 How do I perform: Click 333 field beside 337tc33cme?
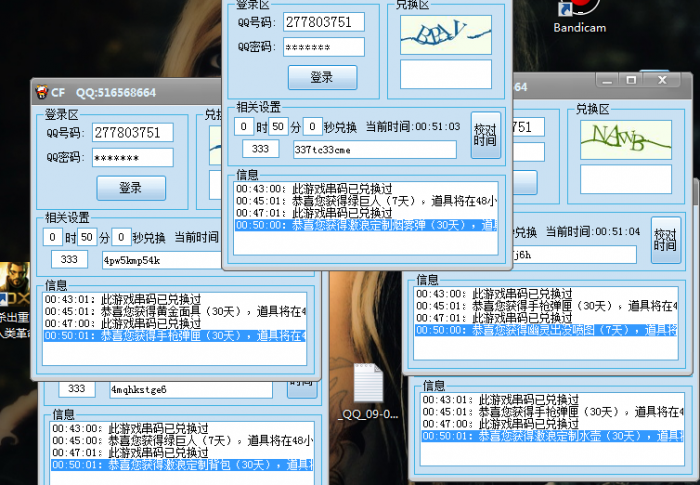(261, 149)
